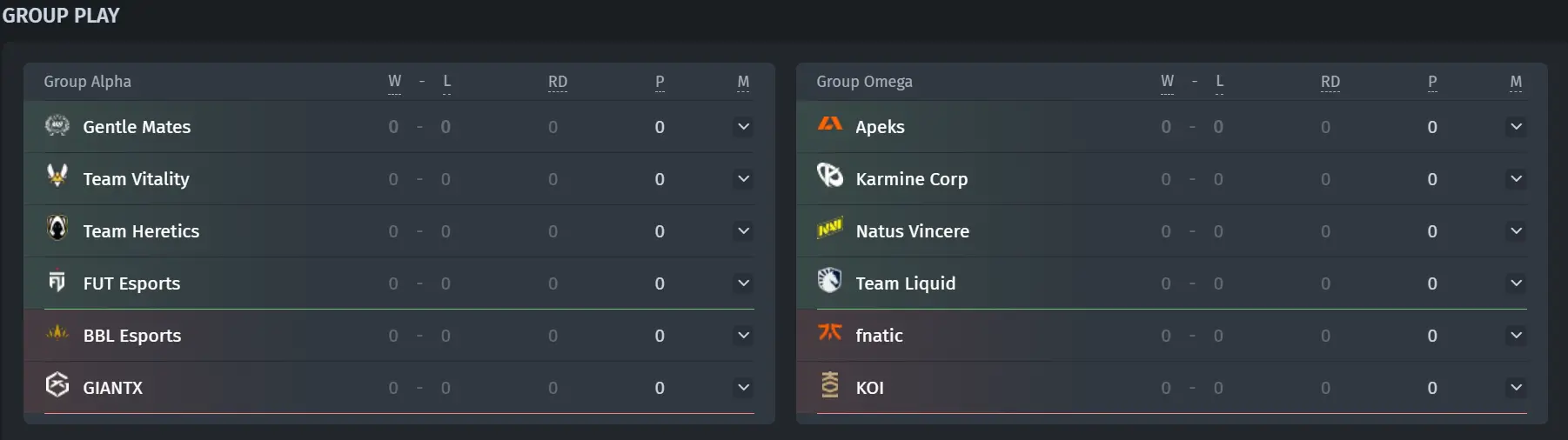Click P column header in Group Omega
The height and width of the screenshot is (440, 1568).
click(1432, 82)
